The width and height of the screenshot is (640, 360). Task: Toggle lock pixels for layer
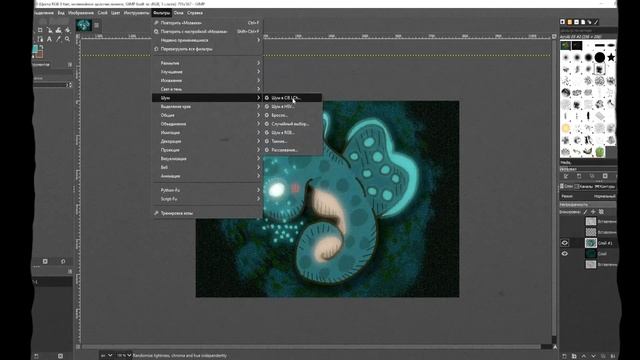(x=585, y=212)
